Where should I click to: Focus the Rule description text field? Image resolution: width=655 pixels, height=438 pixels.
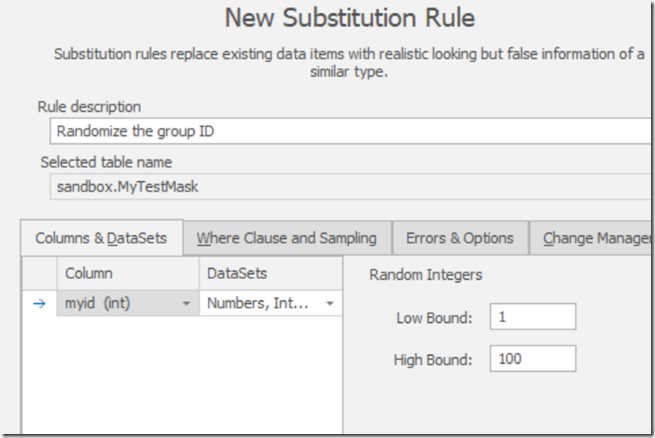coord(350,130)
